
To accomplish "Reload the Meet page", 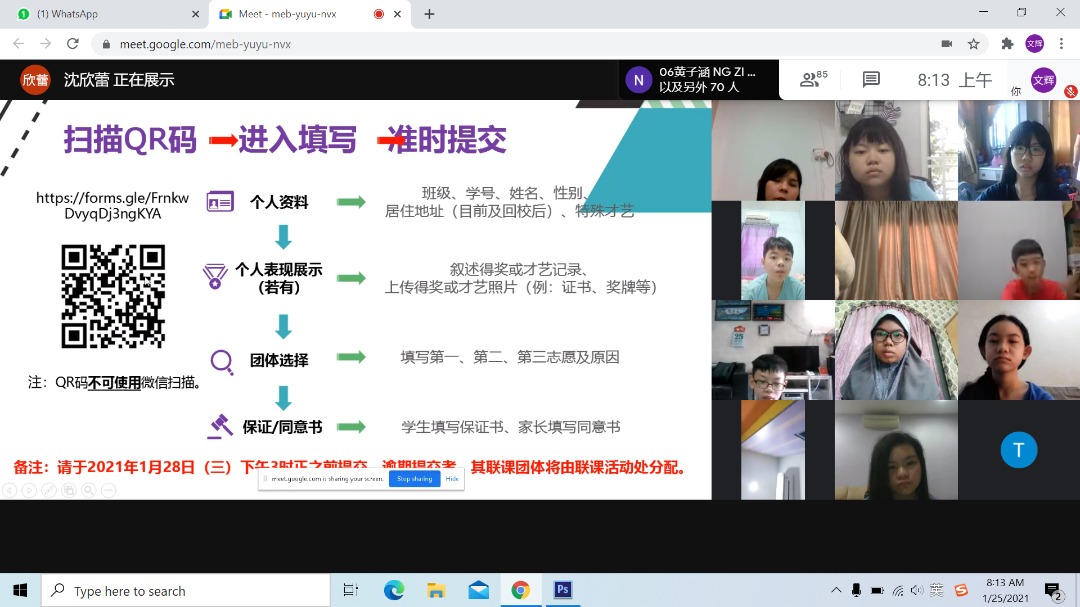I will coord(72,44).
